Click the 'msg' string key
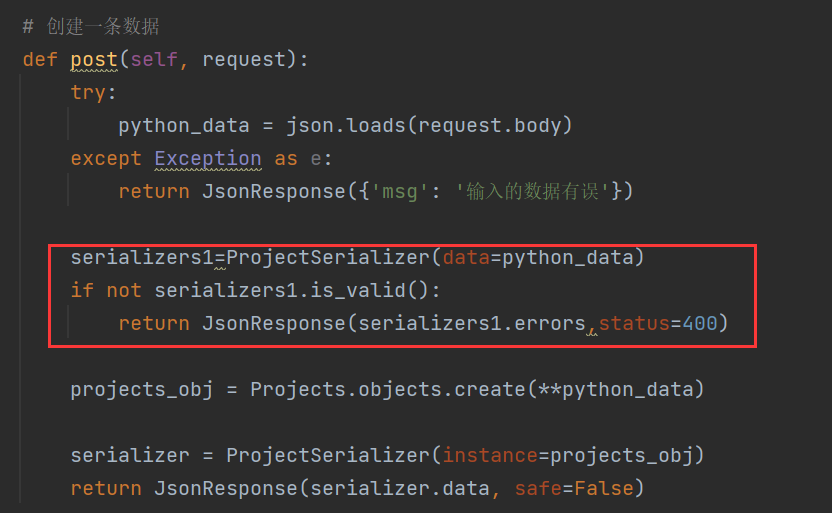The width and height of the screenshot is (832, 513). 400,192
